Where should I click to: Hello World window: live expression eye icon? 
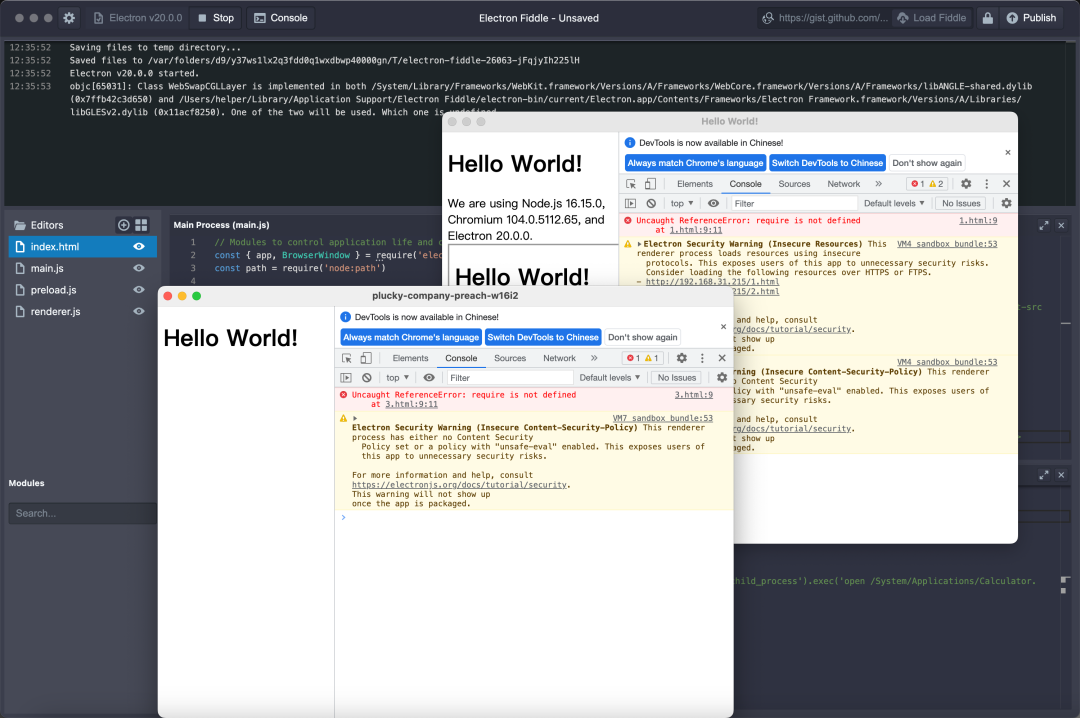(x=714, y=203)
